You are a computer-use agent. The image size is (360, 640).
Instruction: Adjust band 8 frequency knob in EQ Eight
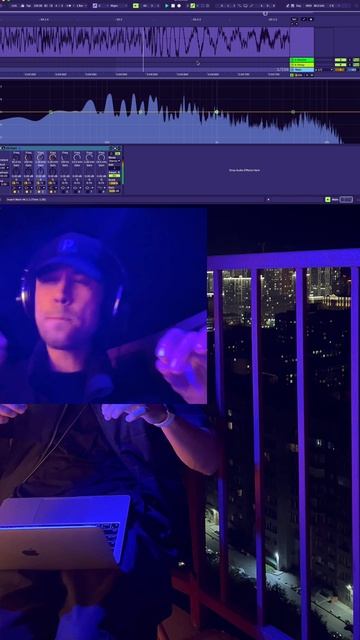(101, 158)
